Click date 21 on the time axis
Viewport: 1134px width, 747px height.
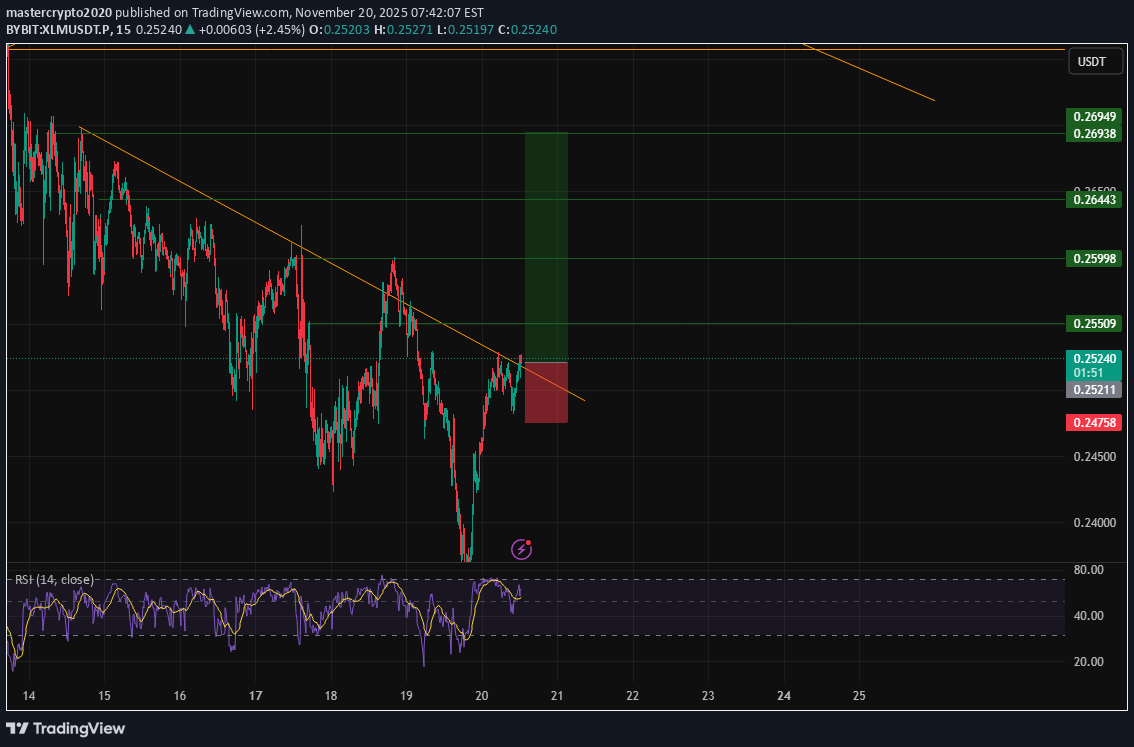[557, 696]
